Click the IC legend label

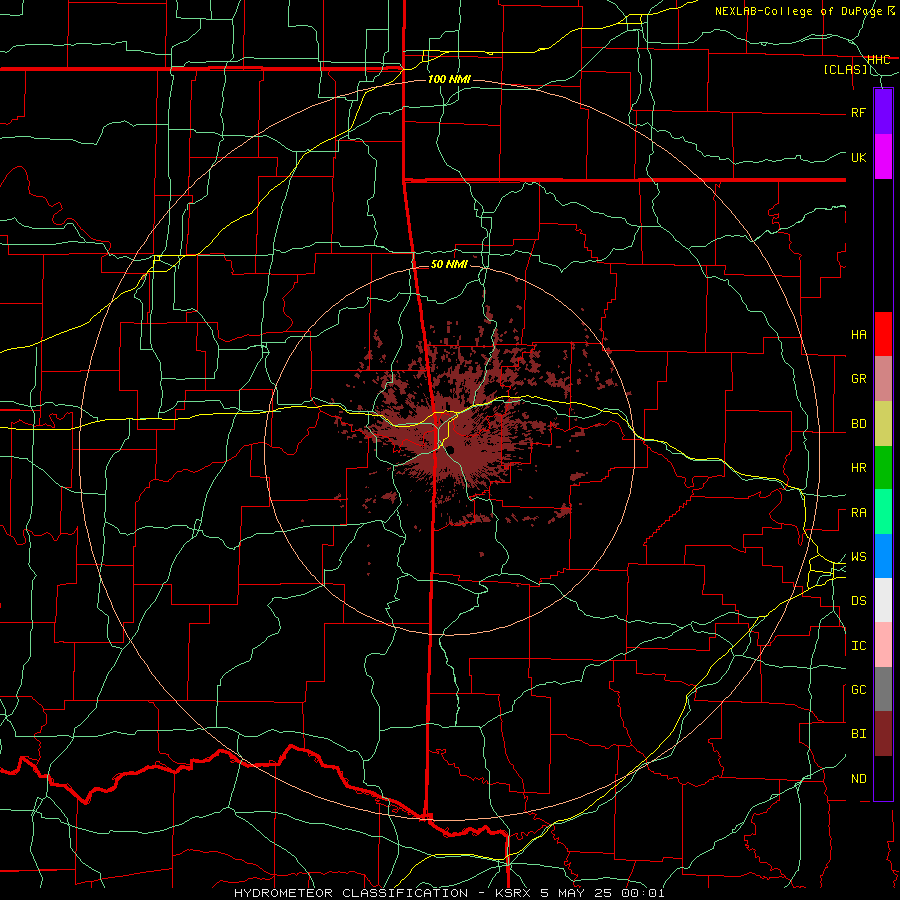[x=858, y=646]
